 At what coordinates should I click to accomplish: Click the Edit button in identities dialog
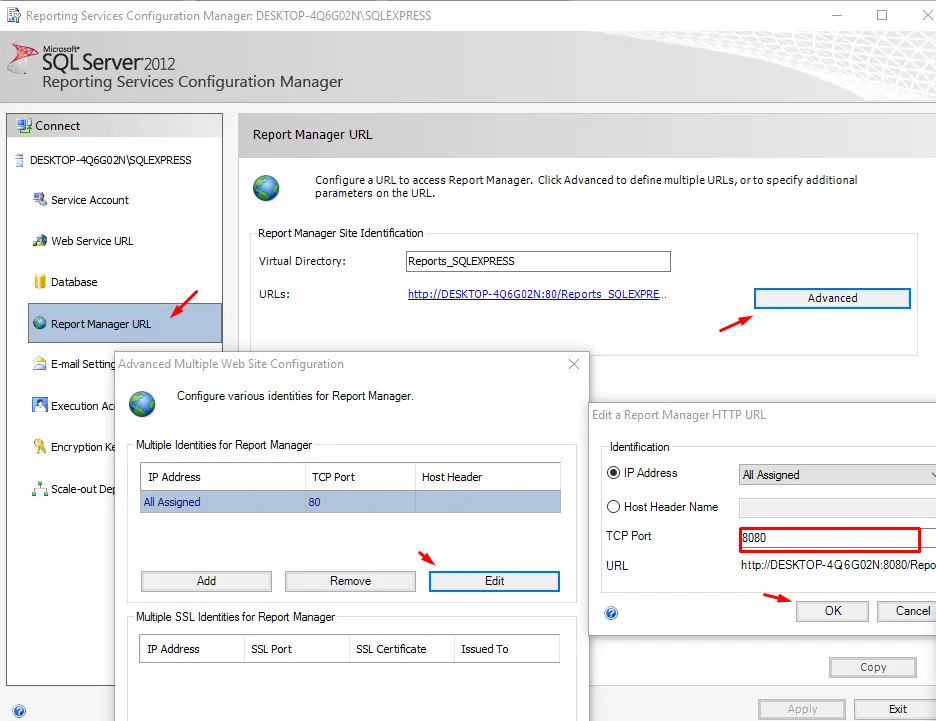coord(494,581)
